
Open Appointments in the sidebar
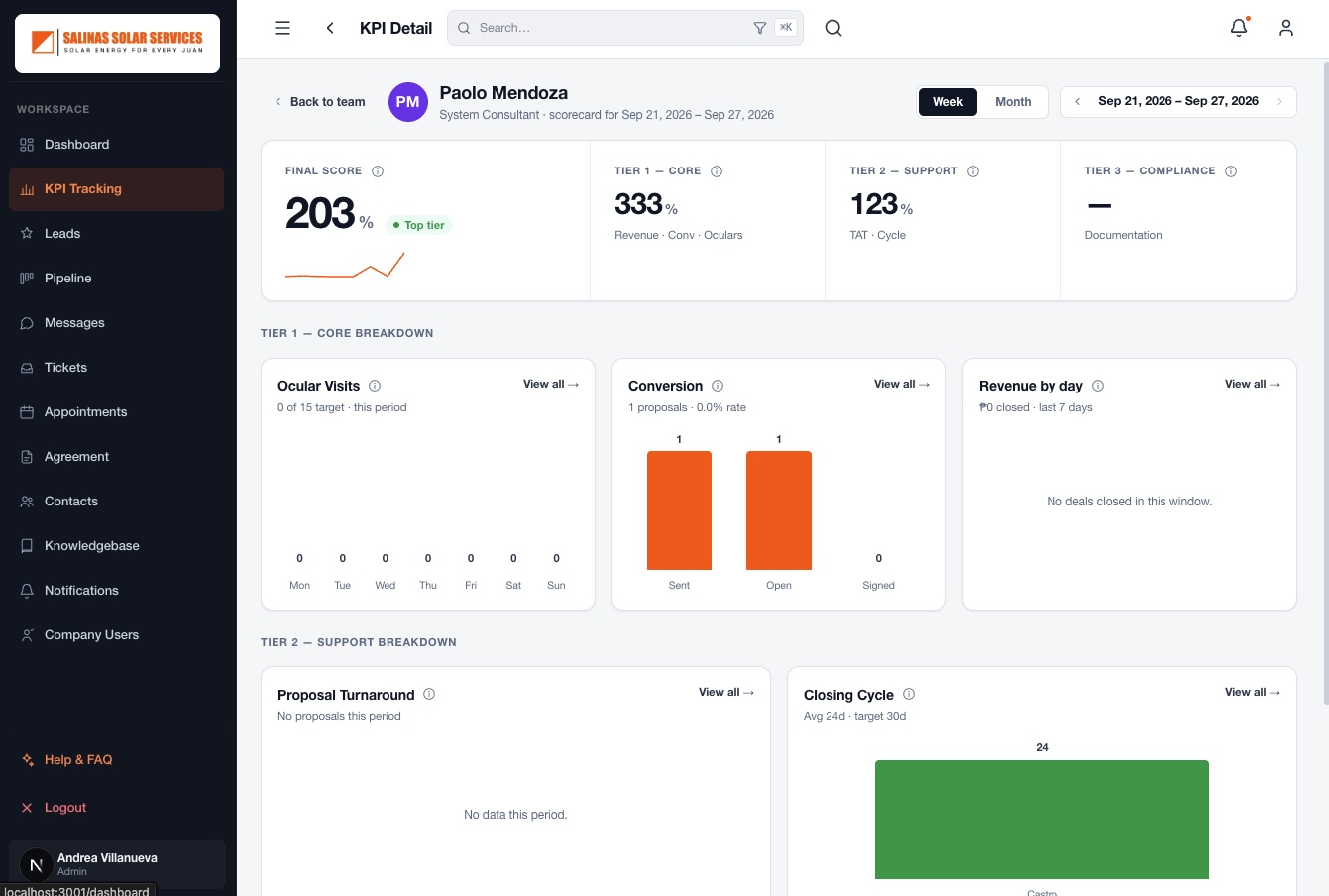click(x=117, y=412)
